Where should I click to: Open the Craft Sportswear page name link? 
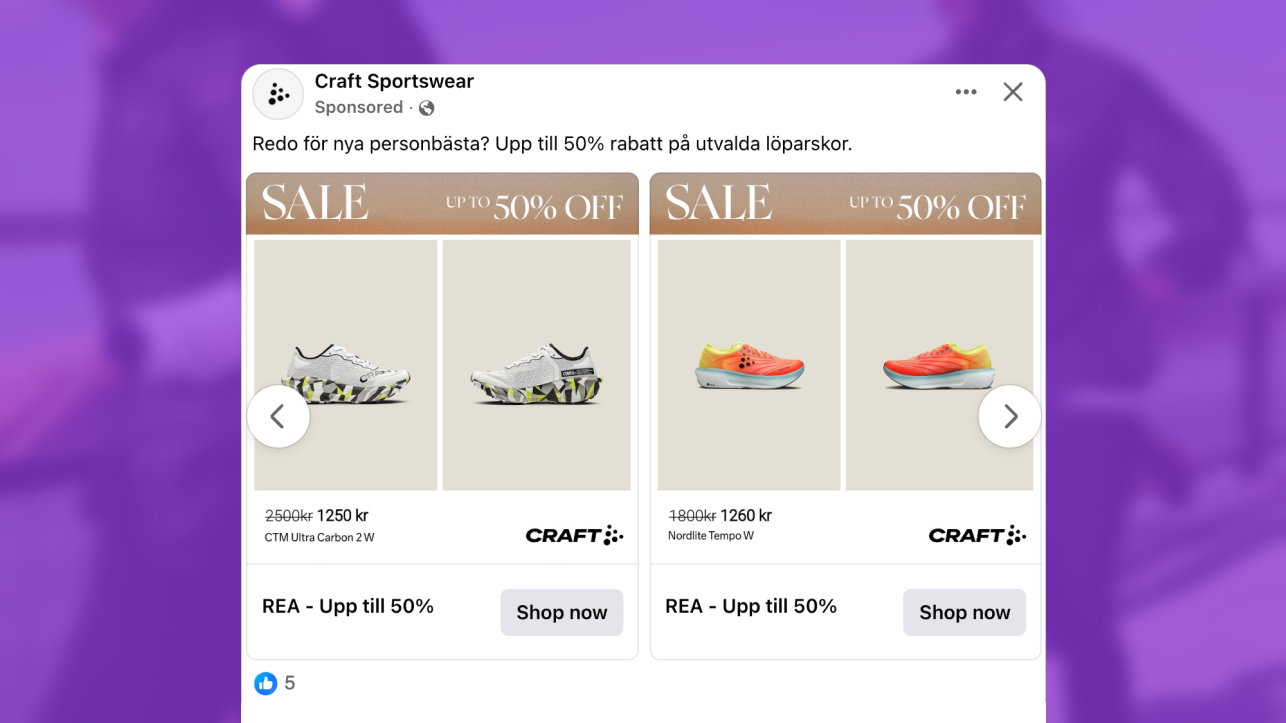(394, 81)
